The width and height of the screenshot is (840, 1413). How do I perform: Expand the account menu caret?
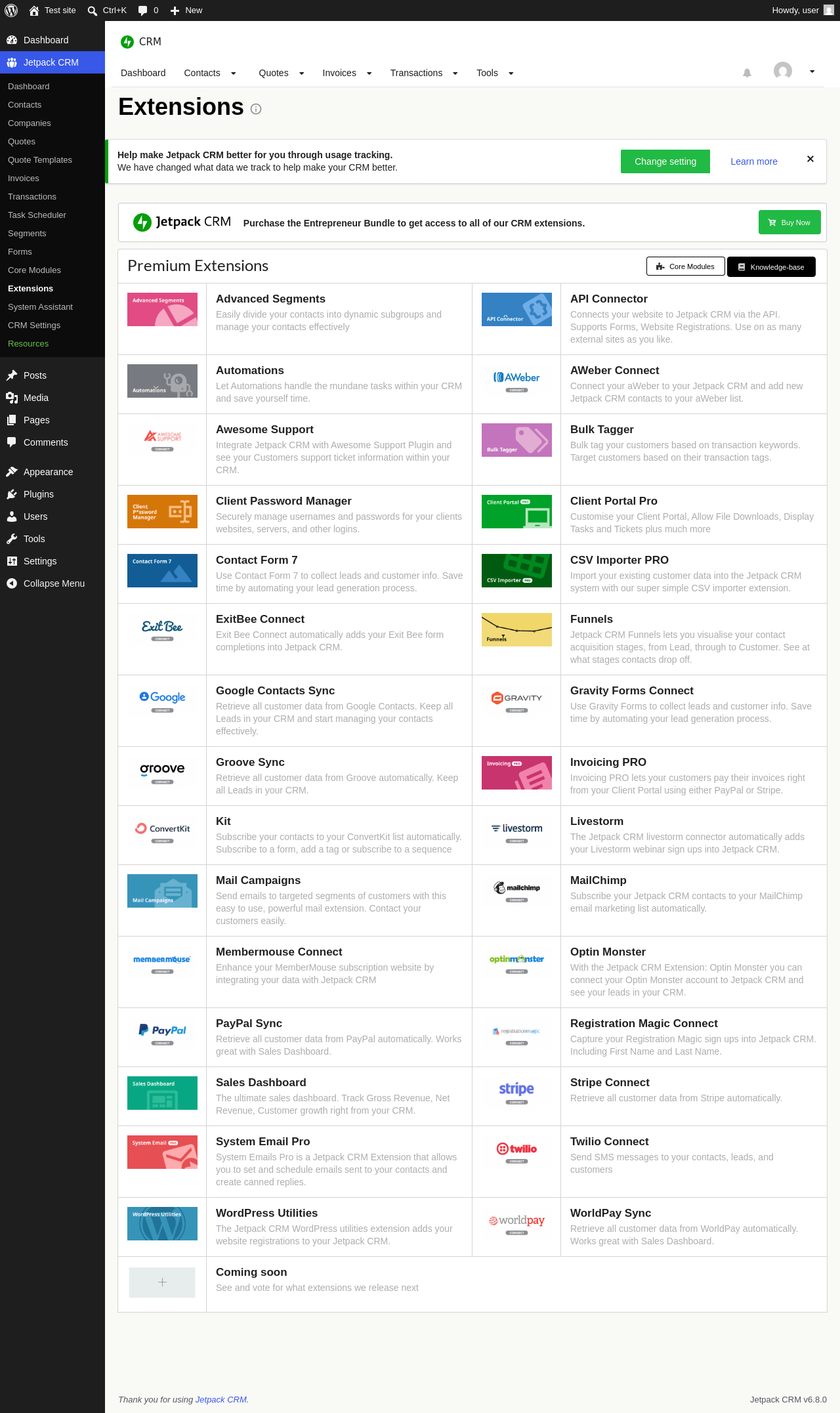(x=812, y=72)
